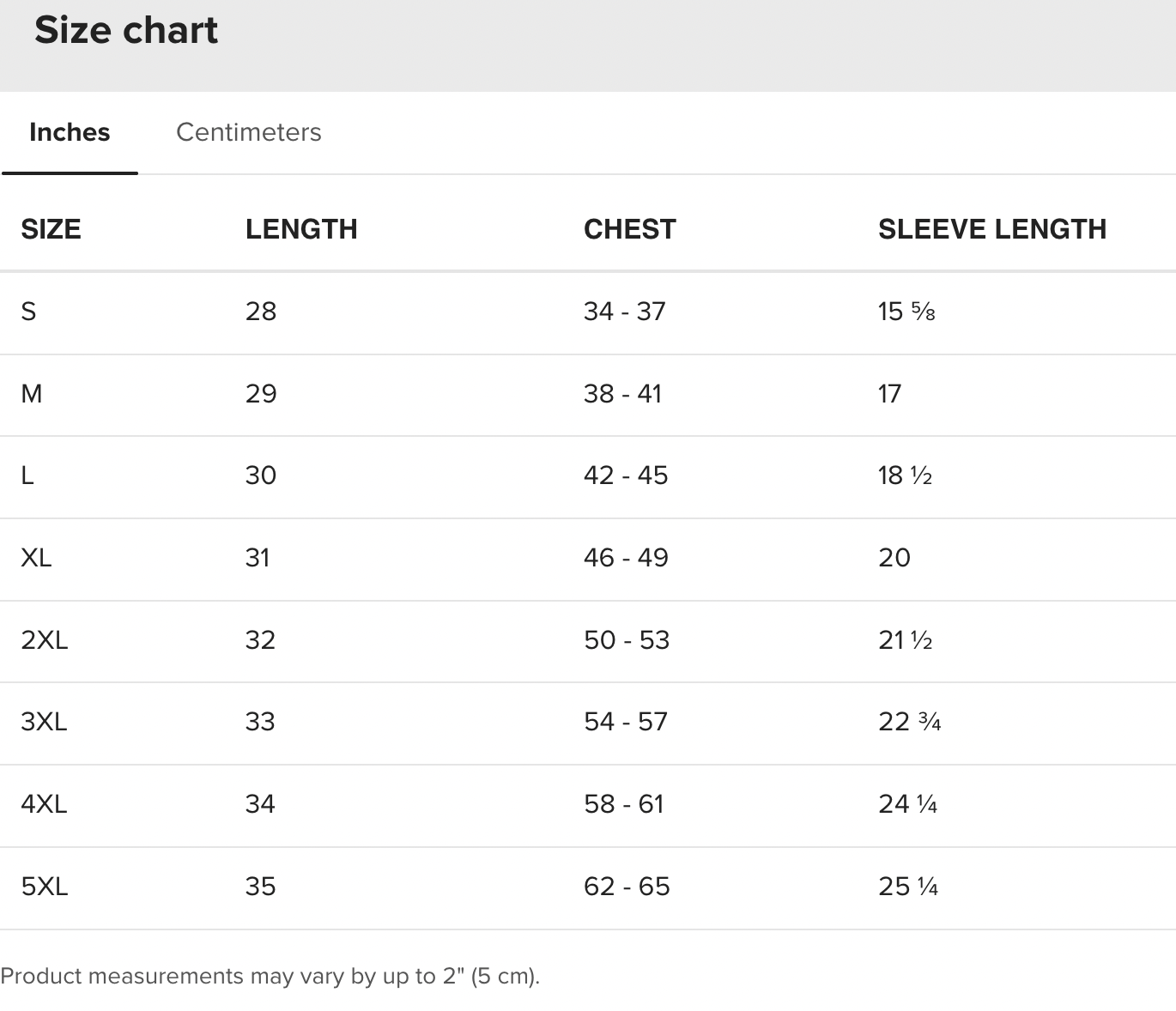Select the XL size row label
This screenshot has width=1176, height=1011.
(36, 558)
